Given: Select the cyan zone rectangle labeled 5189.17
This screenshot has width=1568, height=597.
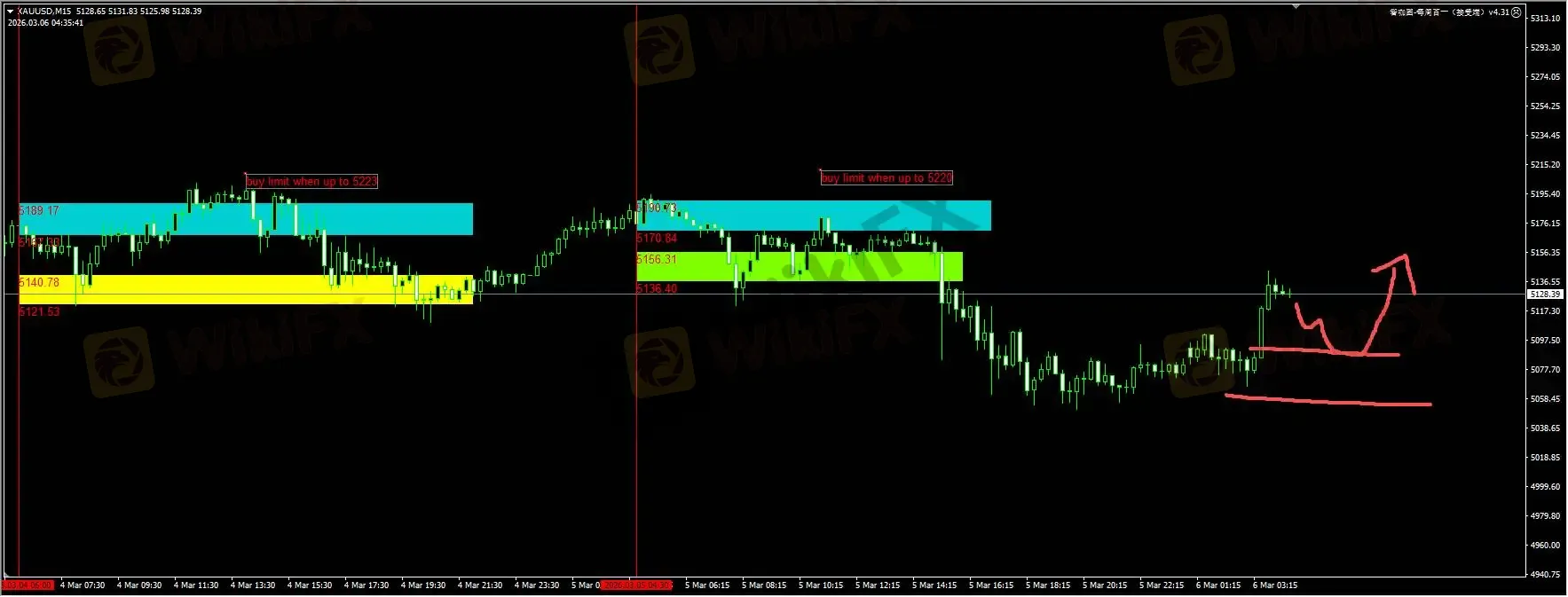Looking at the screenshot, I should 246,219.
